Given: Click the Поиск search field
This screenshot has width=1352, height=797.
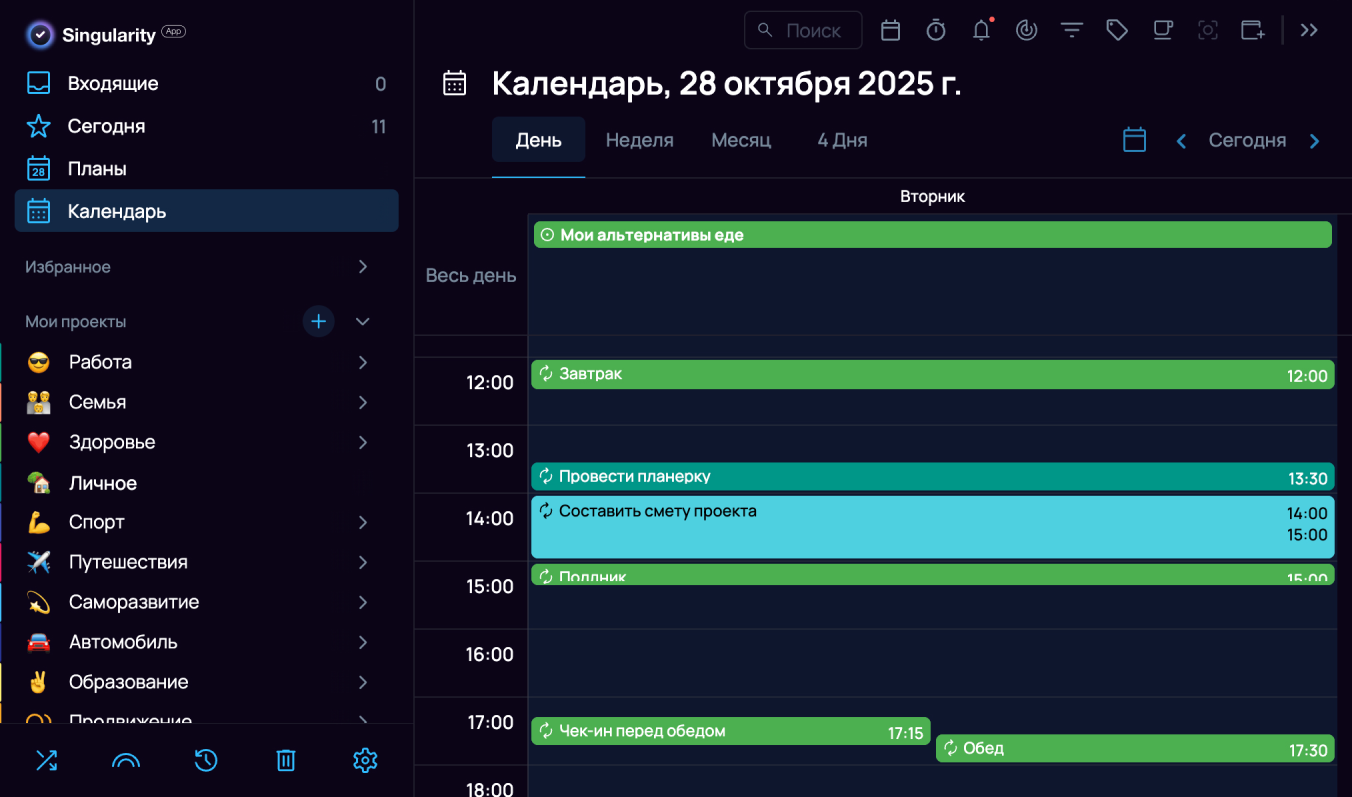Looking at the screenshot, I should [x=803, y=30].
